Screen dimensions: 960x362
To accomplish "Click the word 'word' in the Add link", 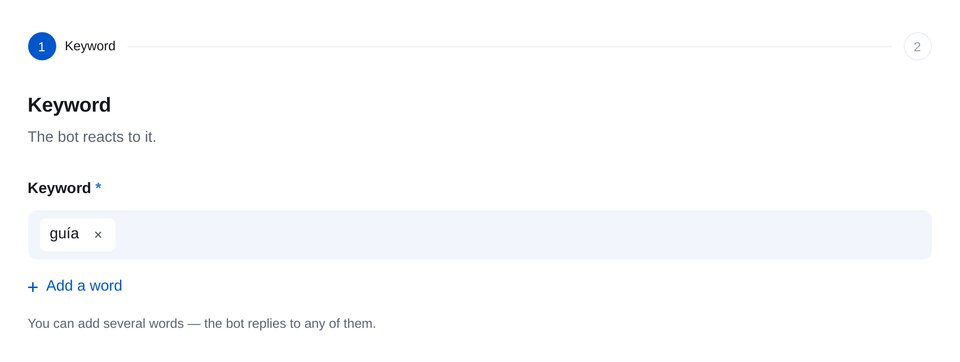I will (106, 286).
